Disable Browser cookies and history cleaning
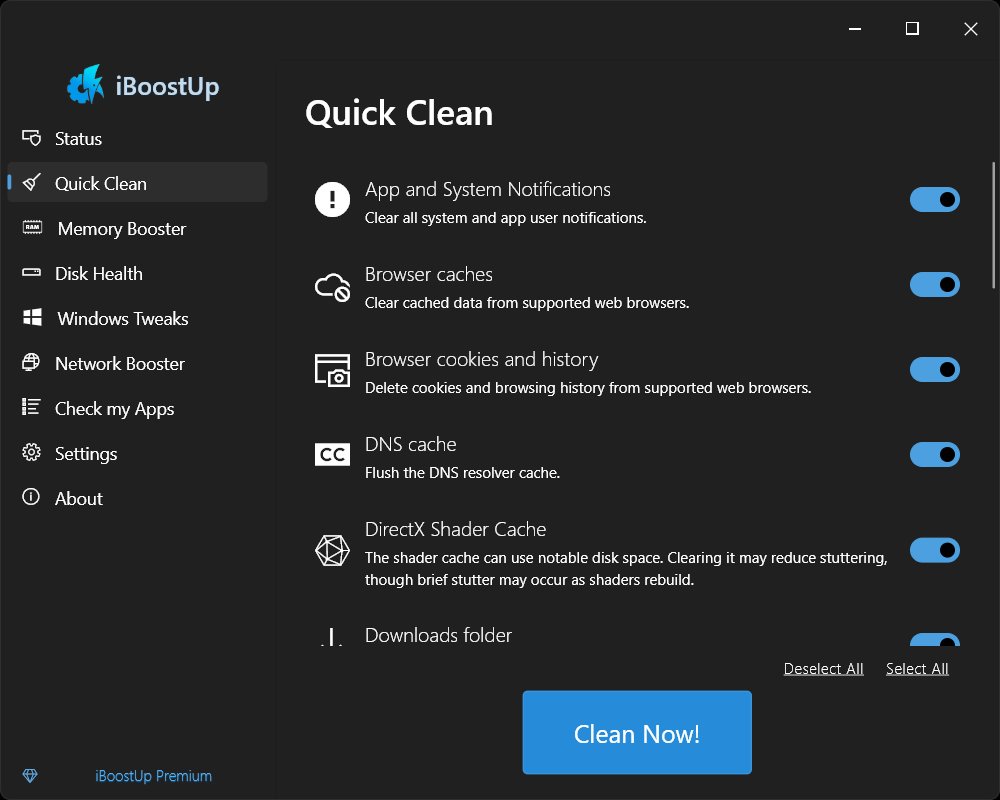 click(934, 369)
